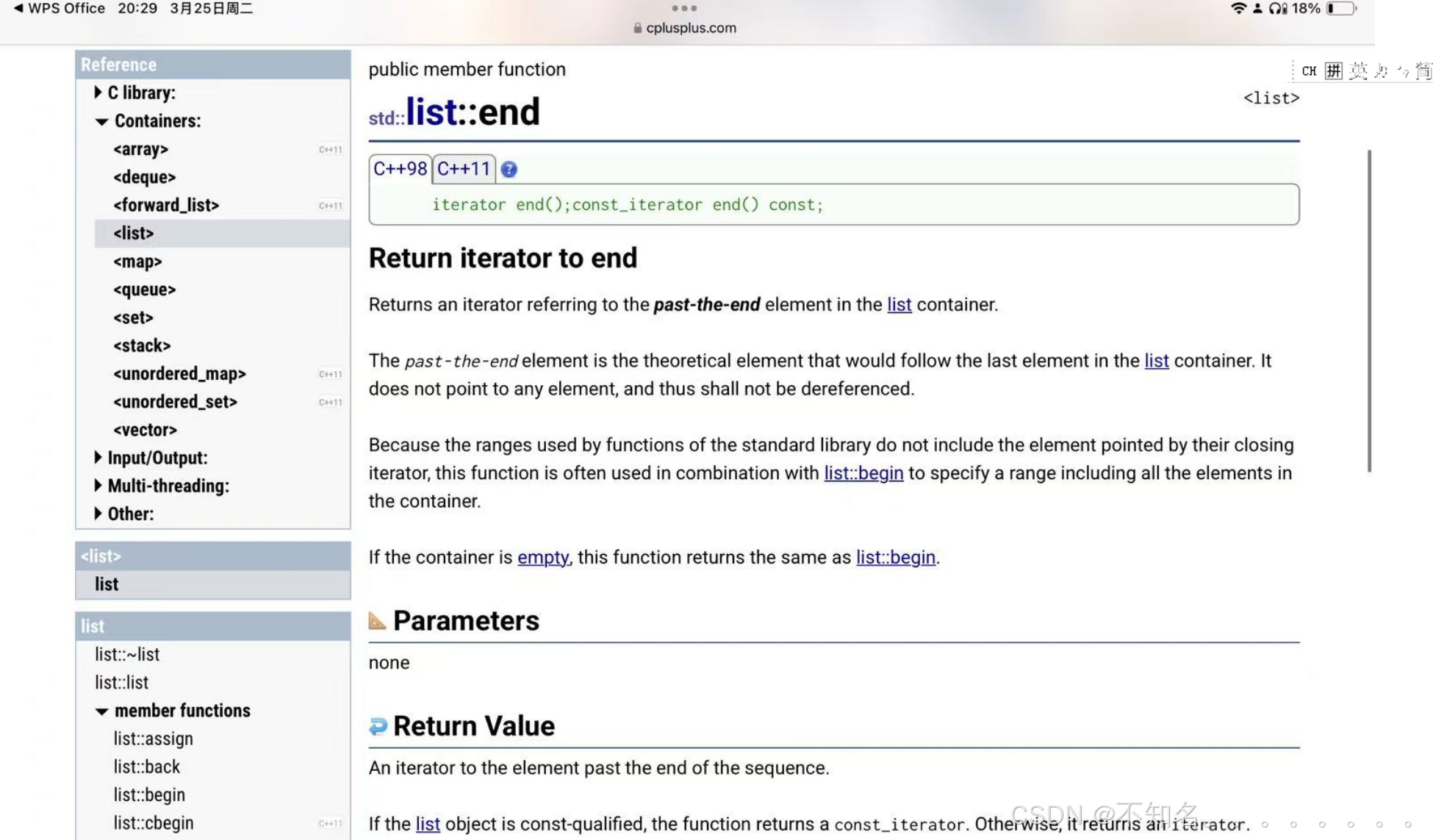Click the address bar padlock icon
The image size is (1433, 840).
click(637, 28)
